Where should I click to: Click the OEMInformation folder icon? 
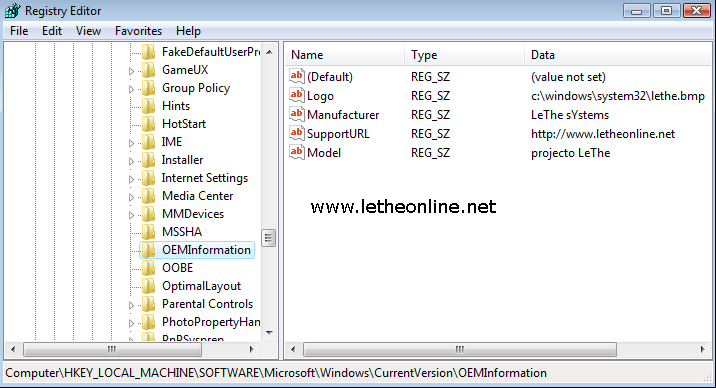coord(148,250)
